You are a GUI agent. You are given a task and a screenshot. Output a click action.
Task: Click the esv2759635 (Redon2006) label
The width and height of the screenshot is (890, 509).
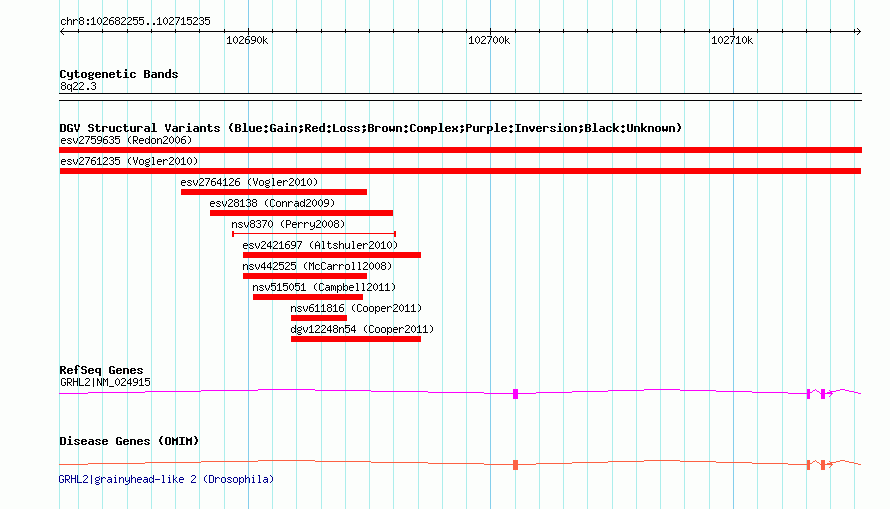[126, 140]
